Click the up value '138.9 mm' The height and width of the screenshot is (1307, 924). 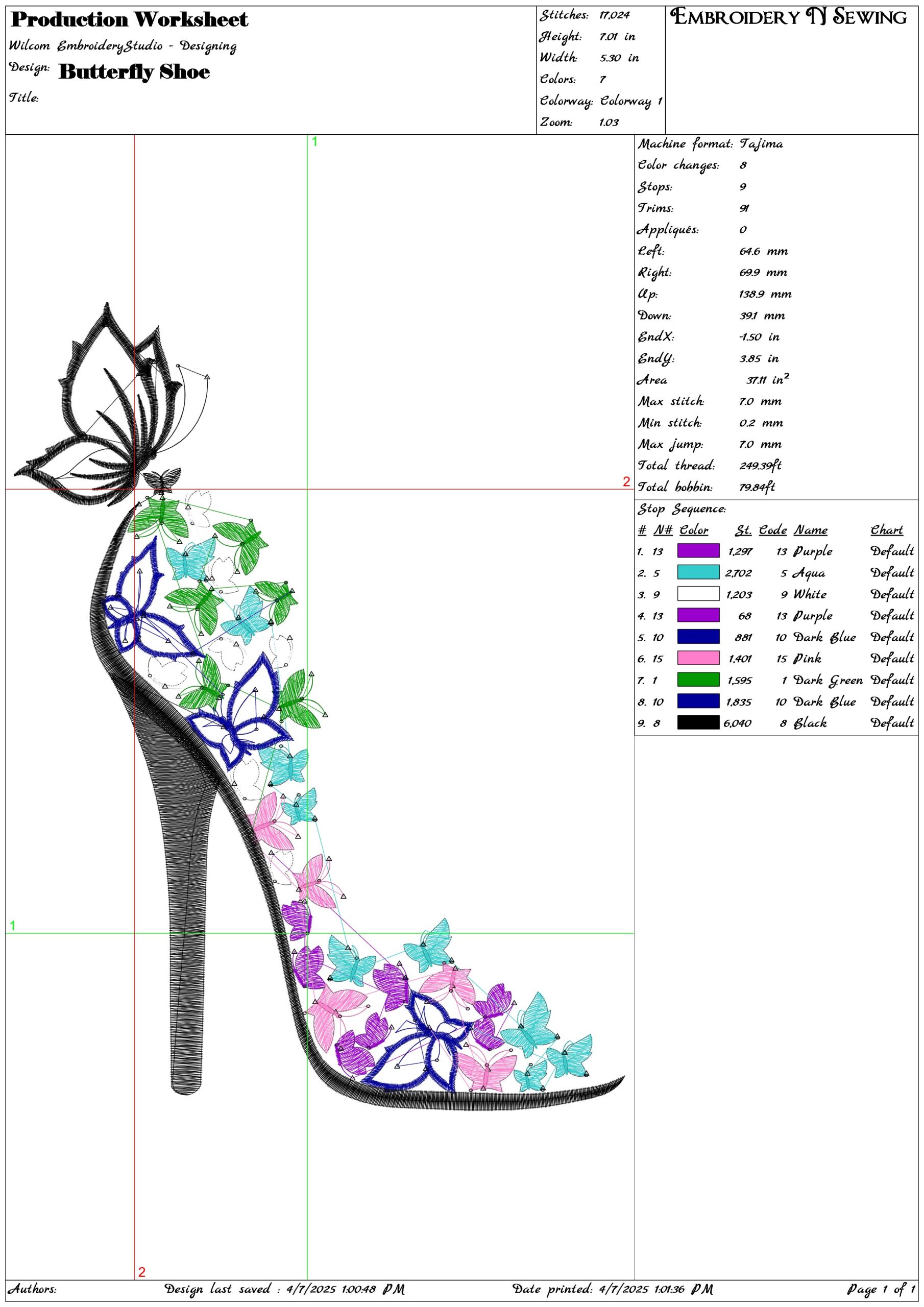point(765,294)
